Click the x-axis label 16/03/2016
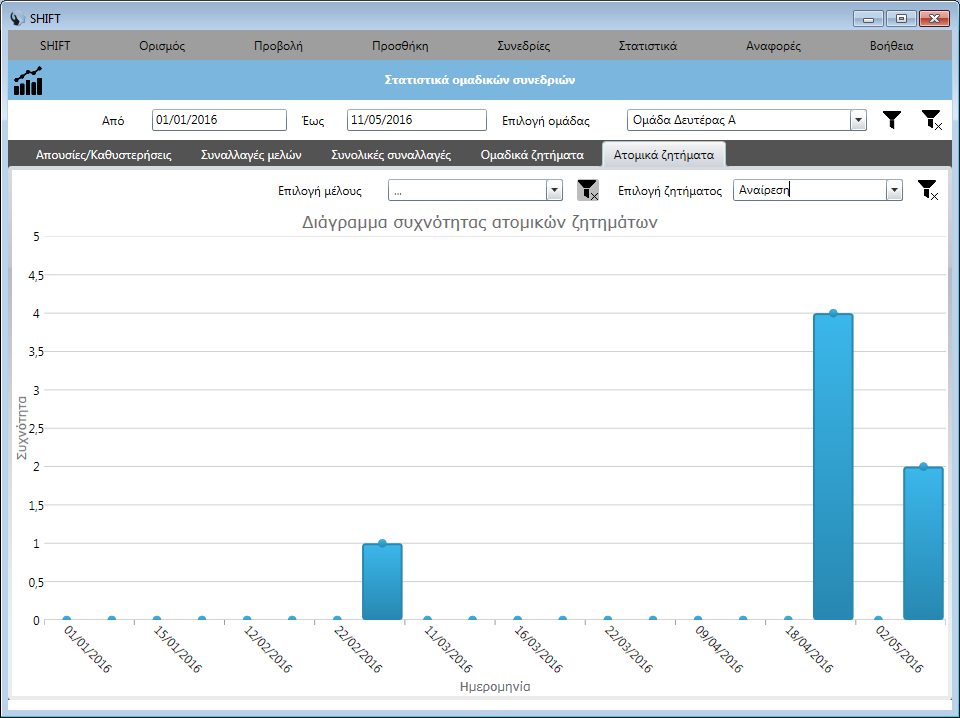The height and width of the screenshot is (718, 960). click(538, 649)
